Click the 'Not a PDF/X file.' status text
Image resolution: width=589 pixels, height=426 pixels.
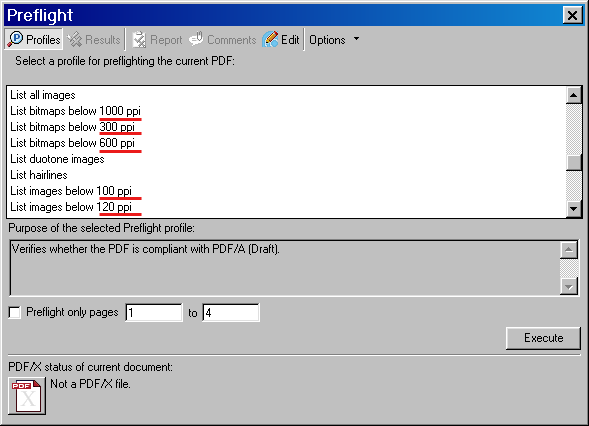(x=91, y=384)
